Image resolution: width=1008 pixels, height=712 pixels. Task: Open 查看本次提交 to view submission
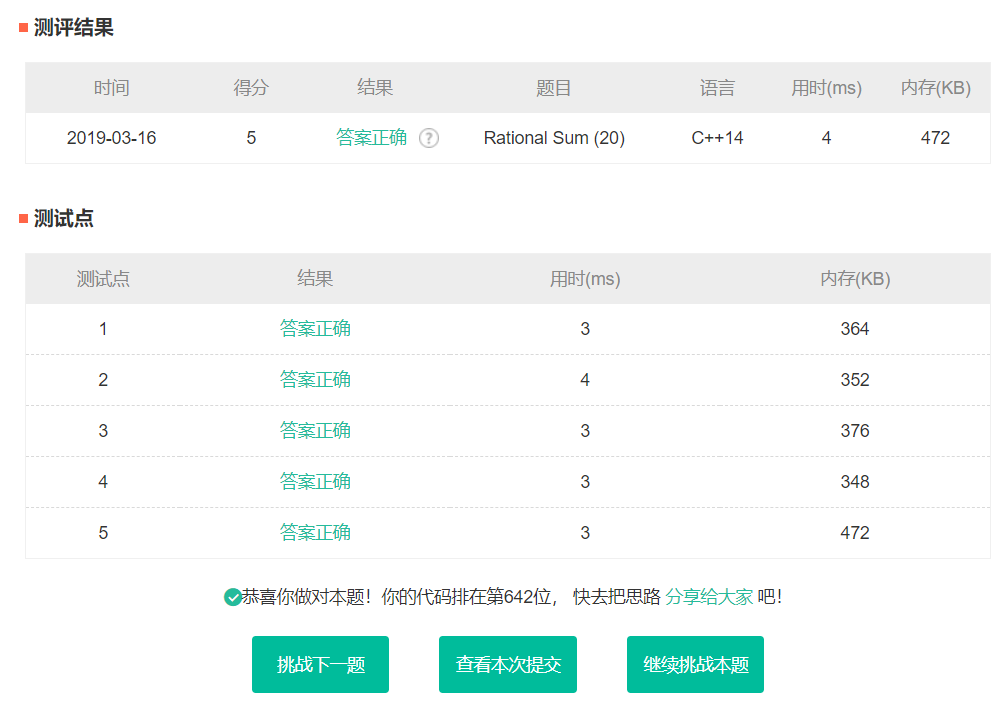(x=508, y=664)
